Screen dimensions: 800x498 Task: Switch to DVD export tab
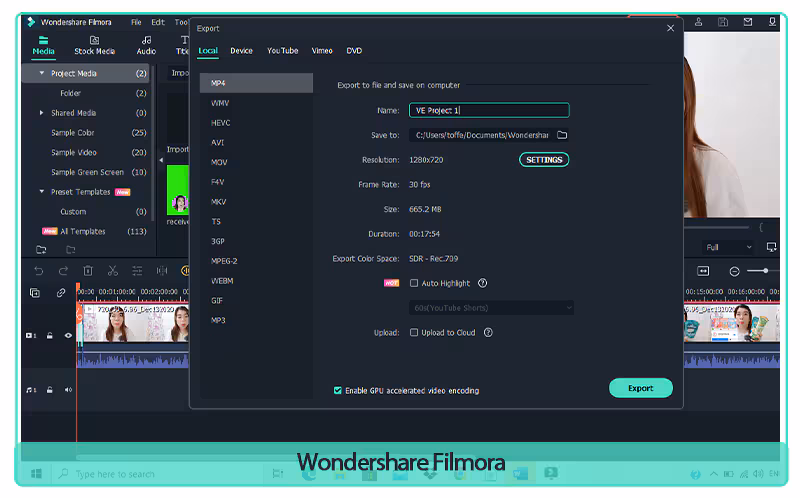[354, 51]
